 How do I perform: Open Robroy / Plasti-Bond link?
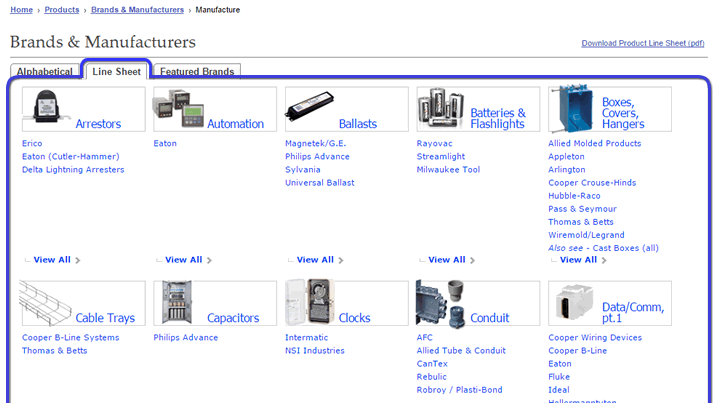459,390
